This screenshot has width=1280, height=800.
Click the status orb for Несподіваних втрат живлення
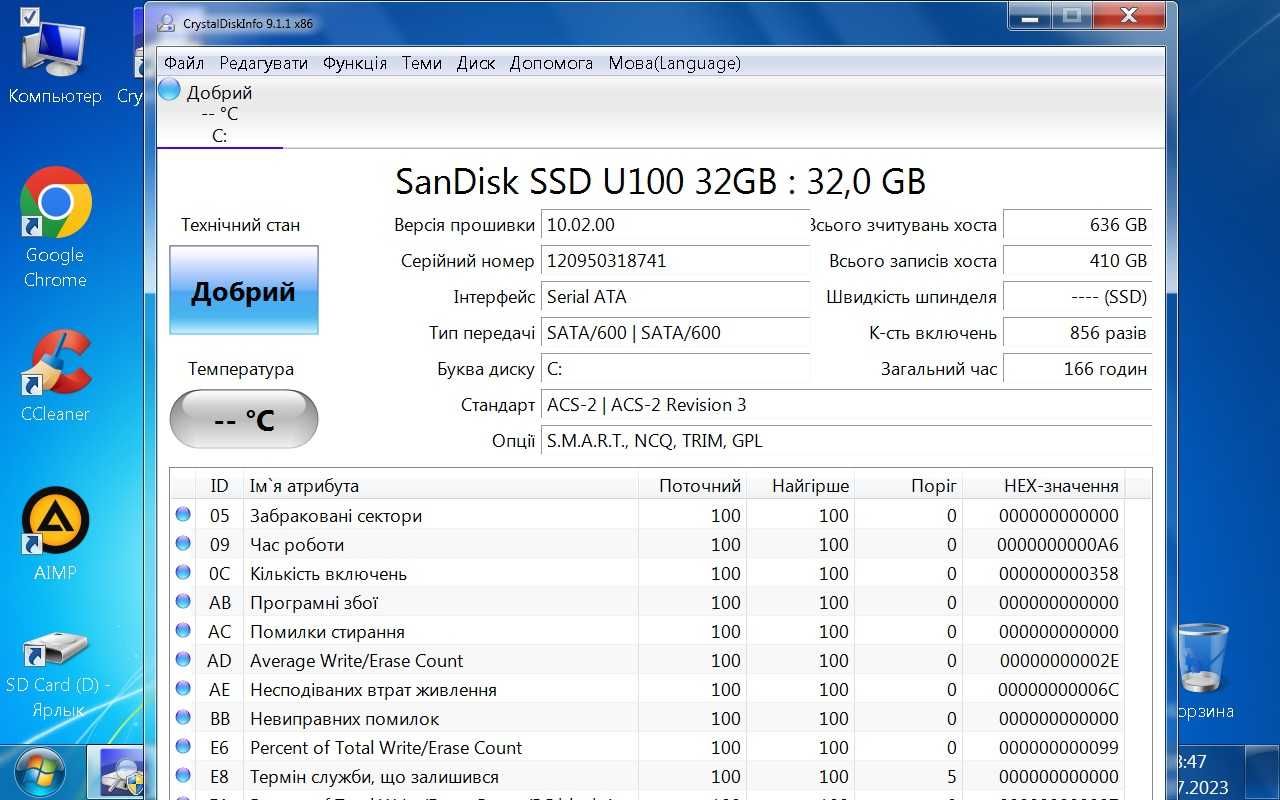click(x=183, y=689)
